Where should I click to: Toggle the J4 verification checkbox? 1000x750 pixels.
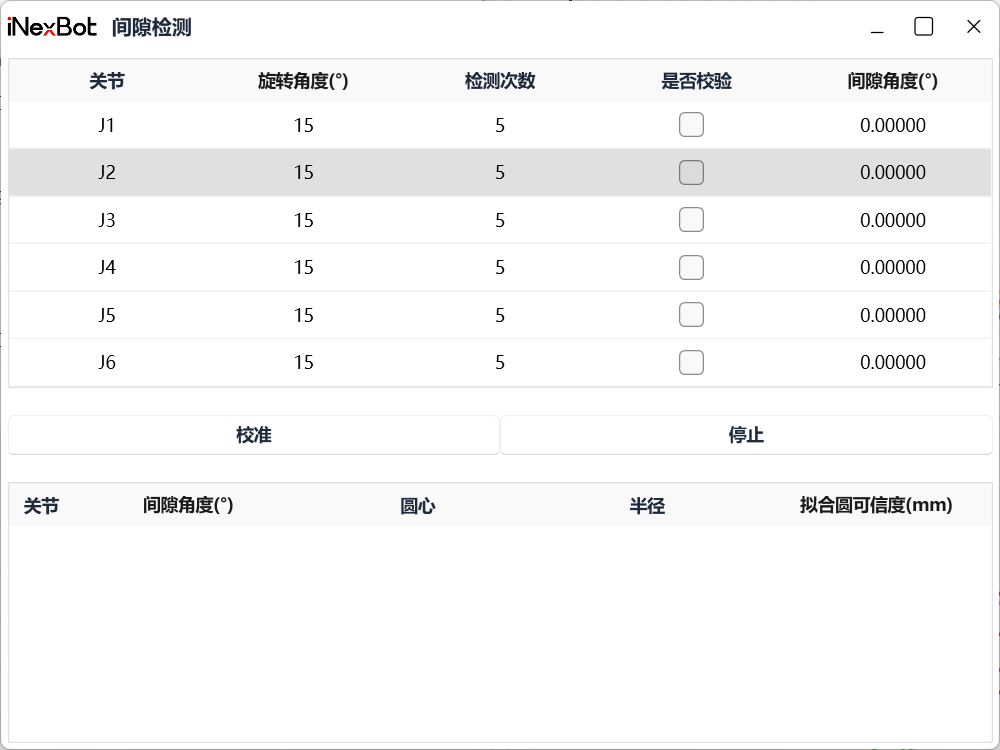(691, 267)
